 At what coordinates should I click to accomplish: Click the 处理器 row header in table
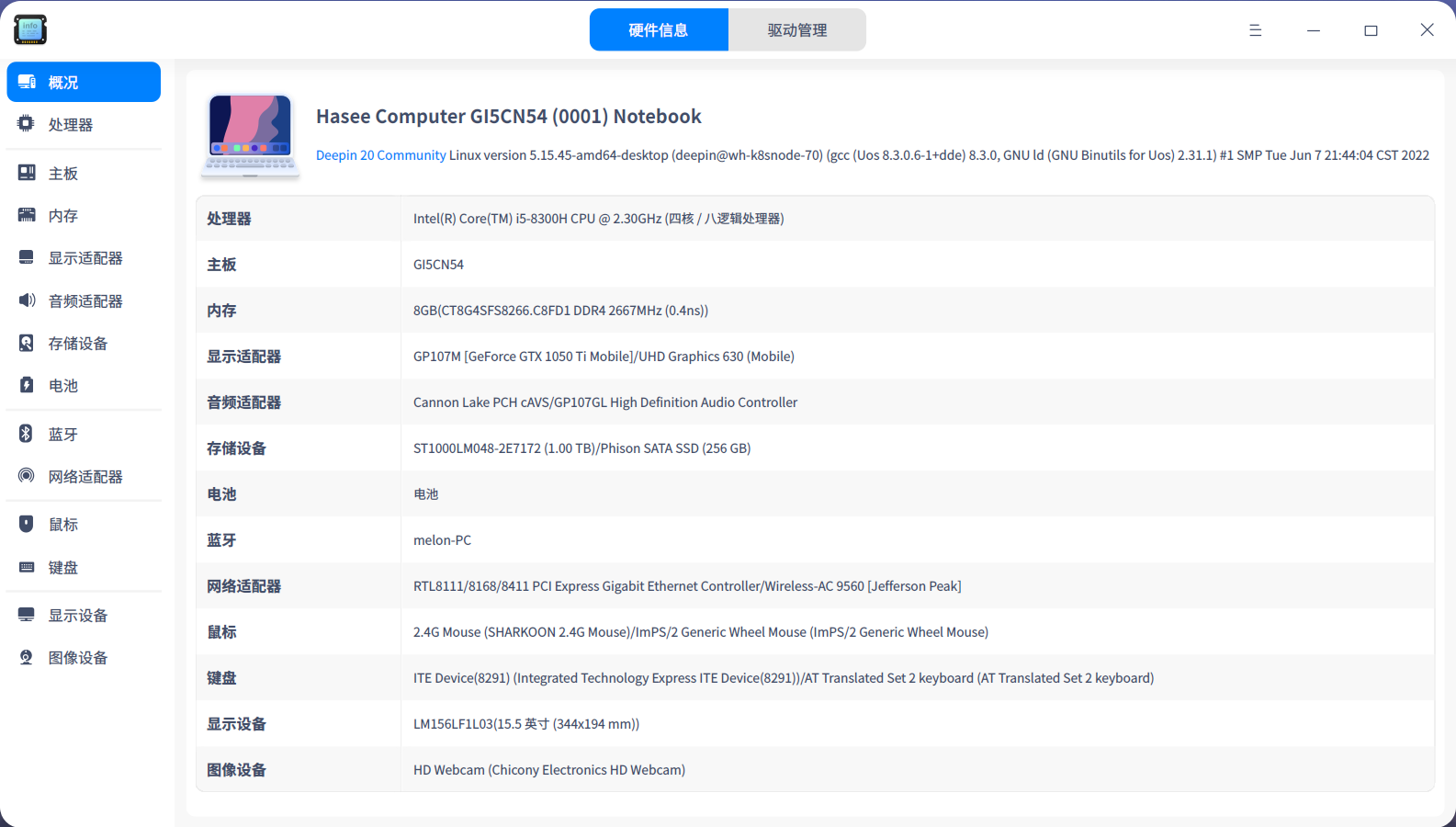229,219
